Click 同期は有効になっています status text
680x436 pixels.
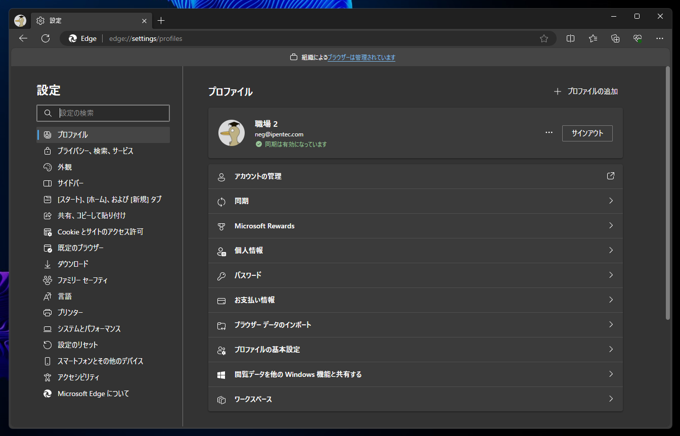(x=296, y=144)
